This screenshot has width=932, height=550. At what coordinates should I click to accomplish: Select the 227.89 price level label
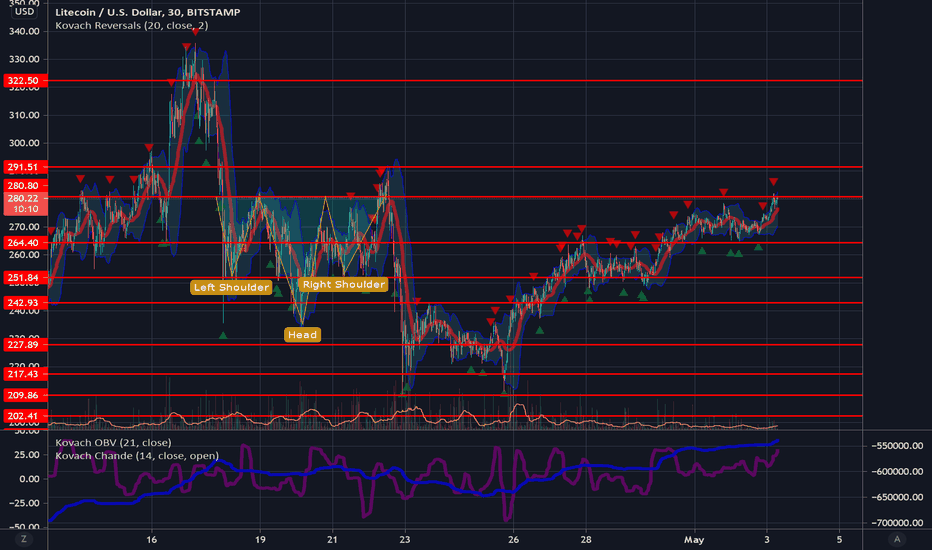tap(24, 345)
